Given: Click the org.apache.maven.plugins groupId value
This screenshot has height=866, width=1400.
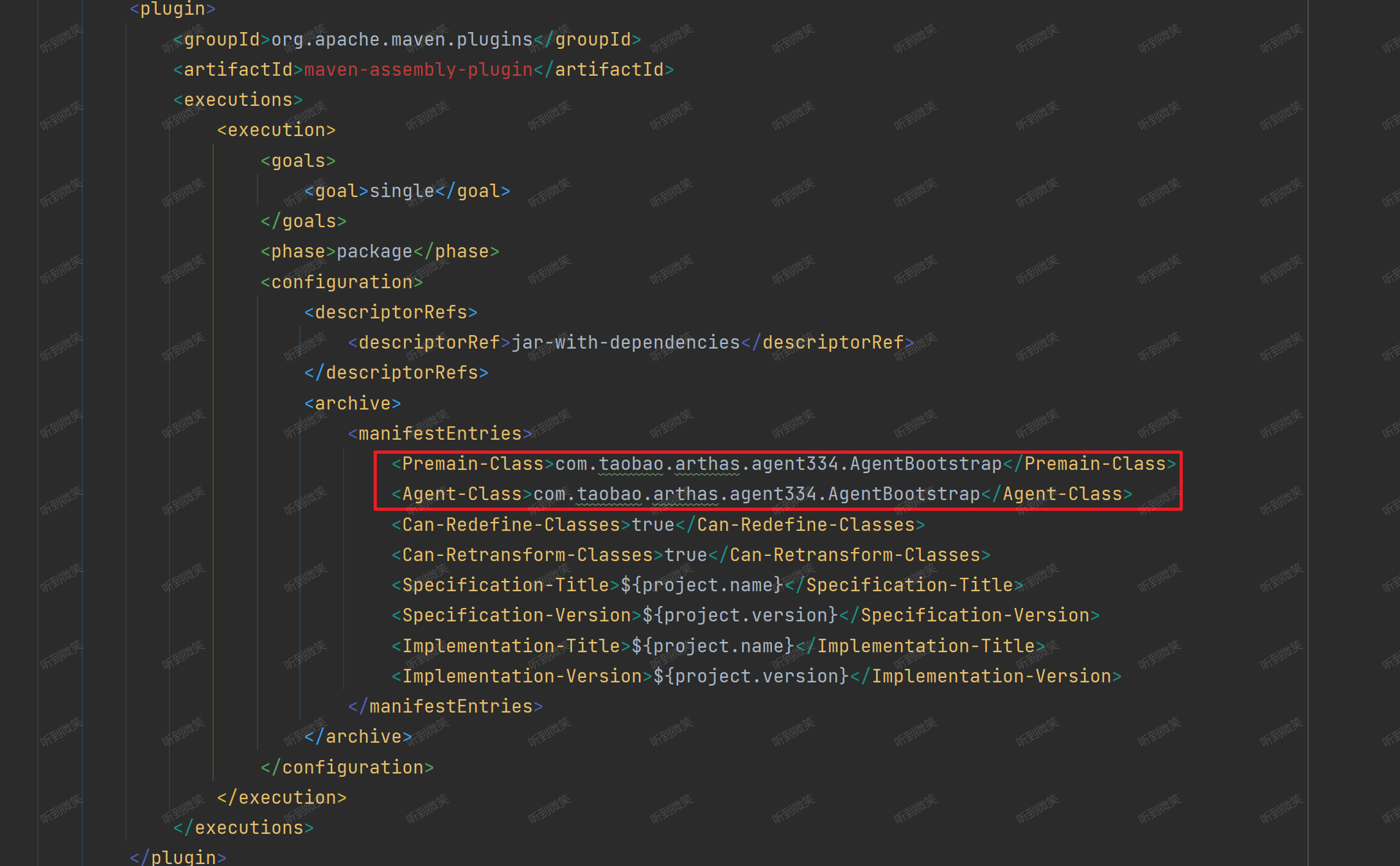Looking at the screenshot, I should tap(401, 39).
